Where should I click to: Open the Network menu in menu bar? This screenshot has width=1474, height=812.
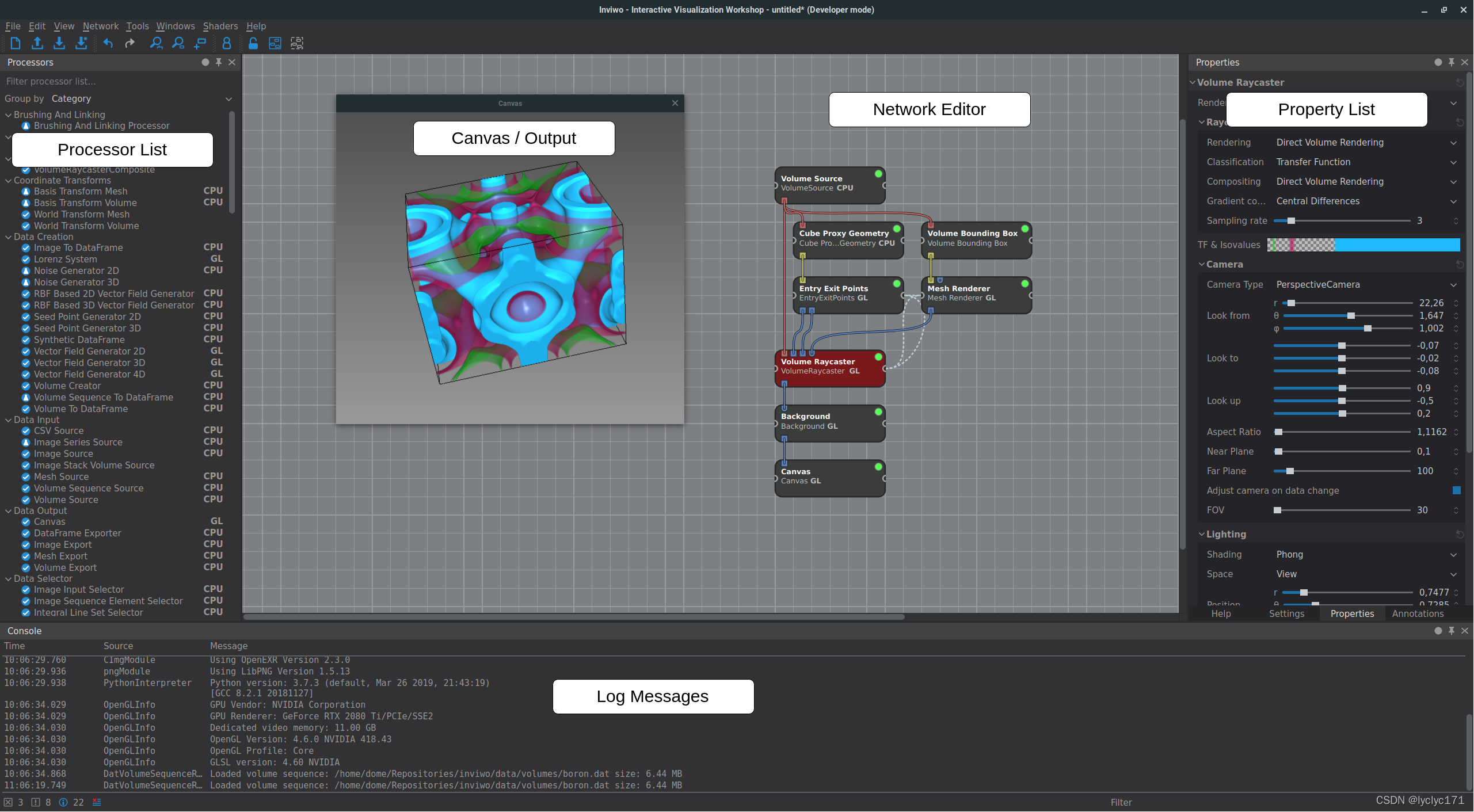coord(100,25)
